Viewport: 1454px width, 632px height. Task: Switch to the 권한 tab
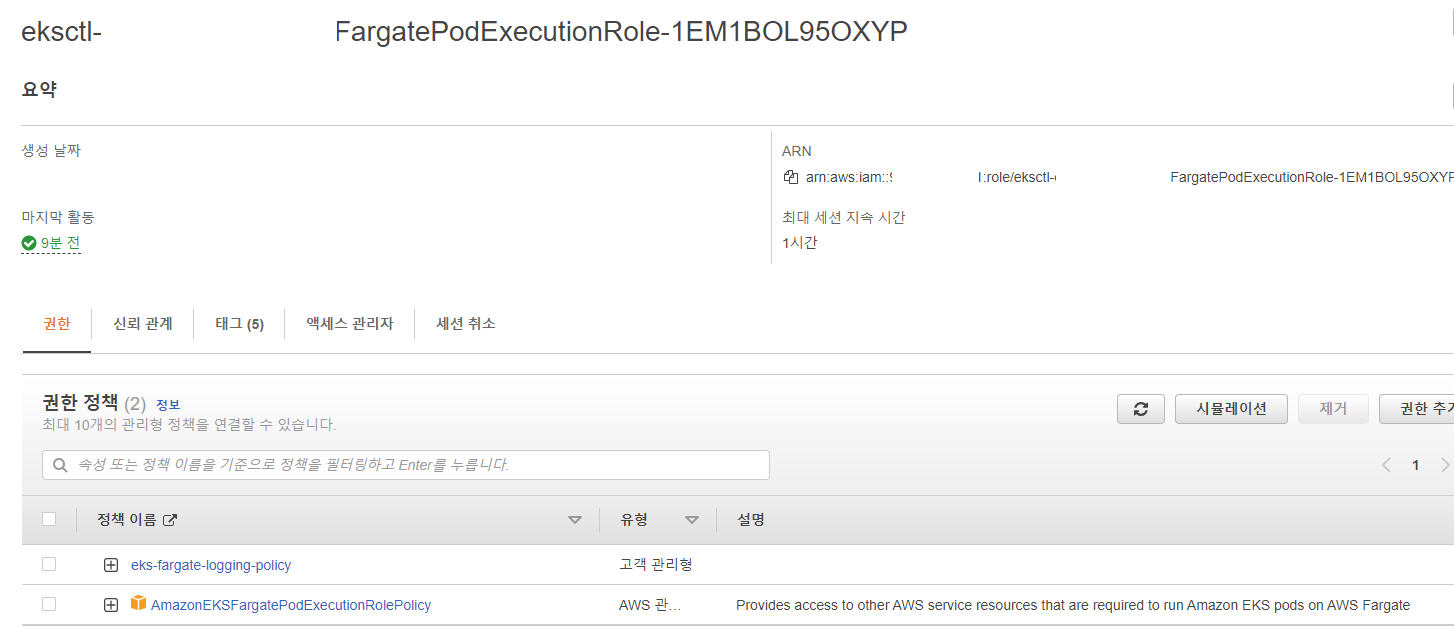[x=57, y=323]
